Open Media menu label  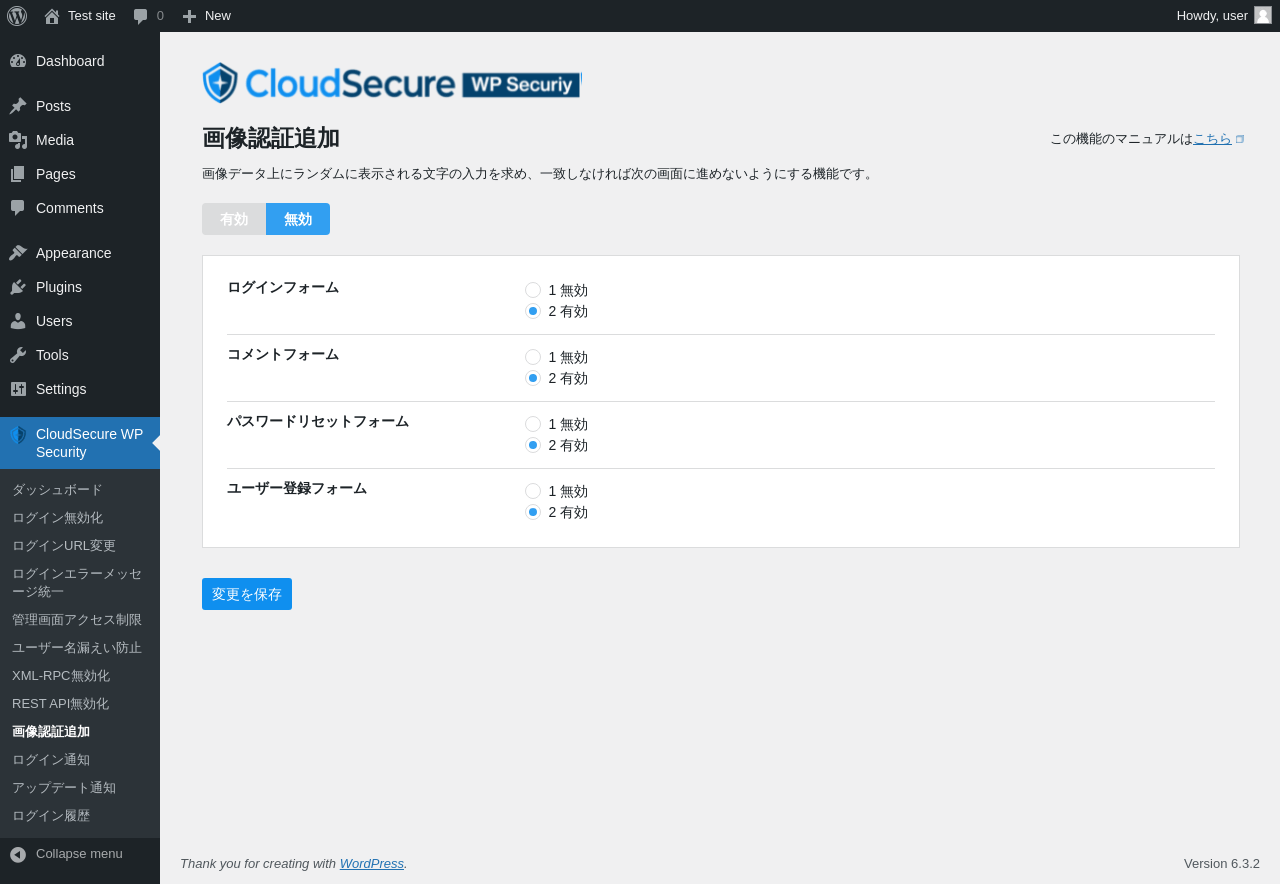pyautogui.click(x=55, y=140)
